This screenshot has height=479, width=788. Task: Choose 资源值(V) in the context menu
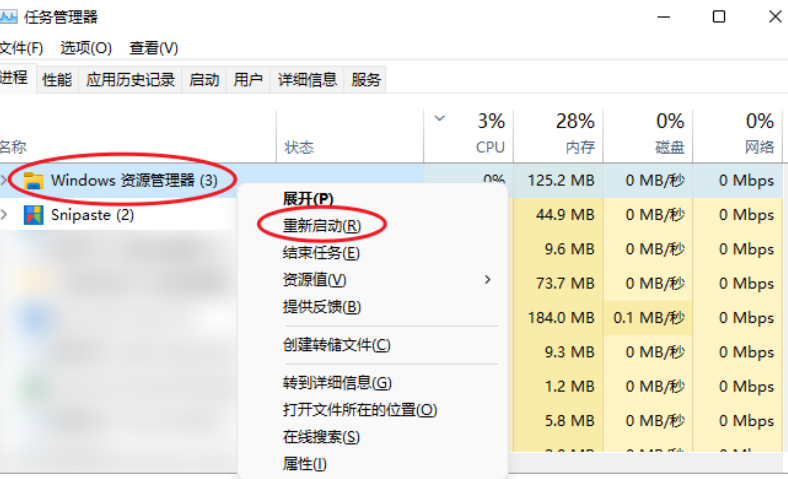click(315, 279)
